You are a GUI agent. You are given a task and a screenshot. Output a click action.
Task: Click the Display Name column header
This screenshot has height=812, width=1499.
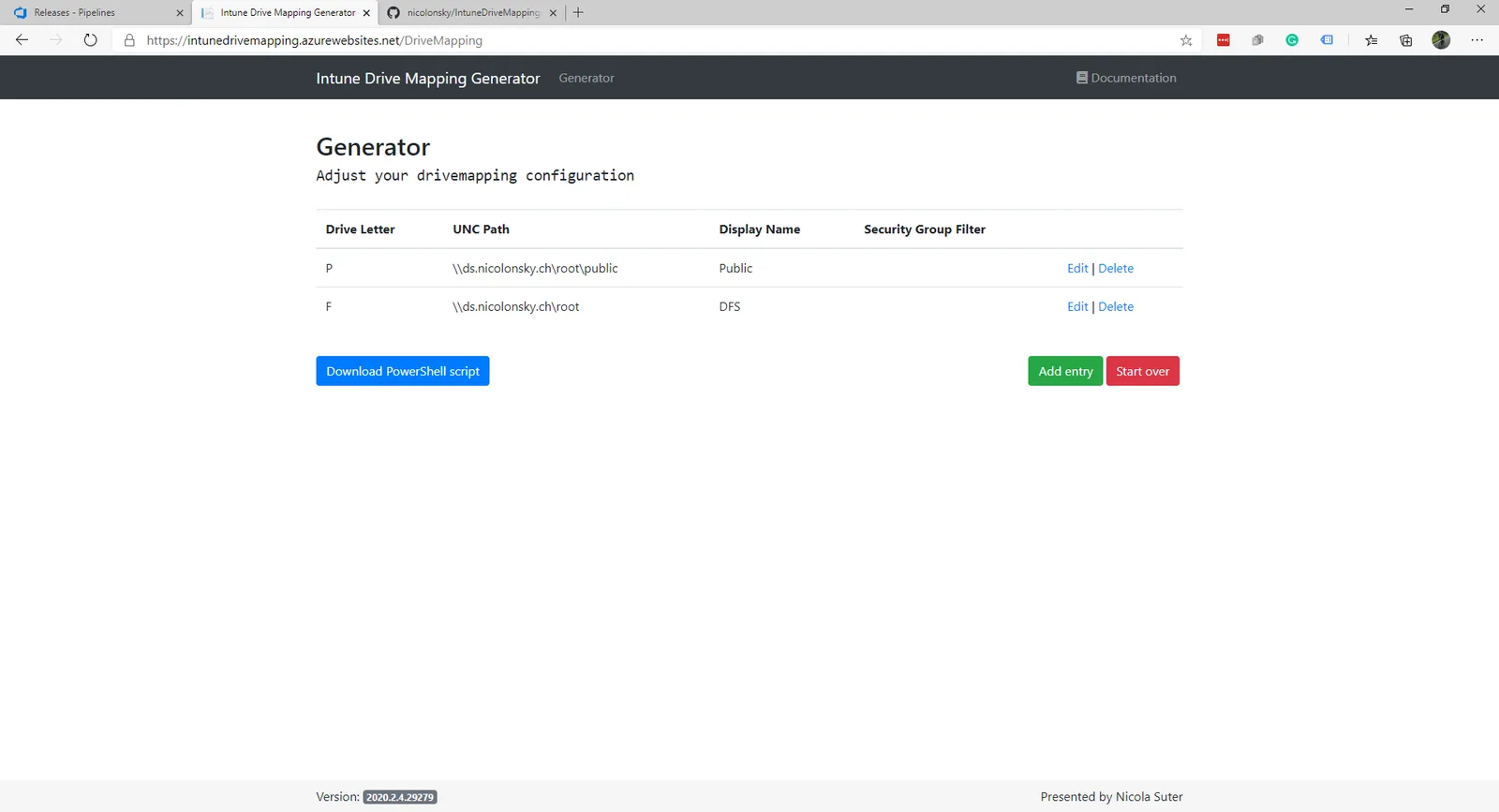(x=760, y=229)
